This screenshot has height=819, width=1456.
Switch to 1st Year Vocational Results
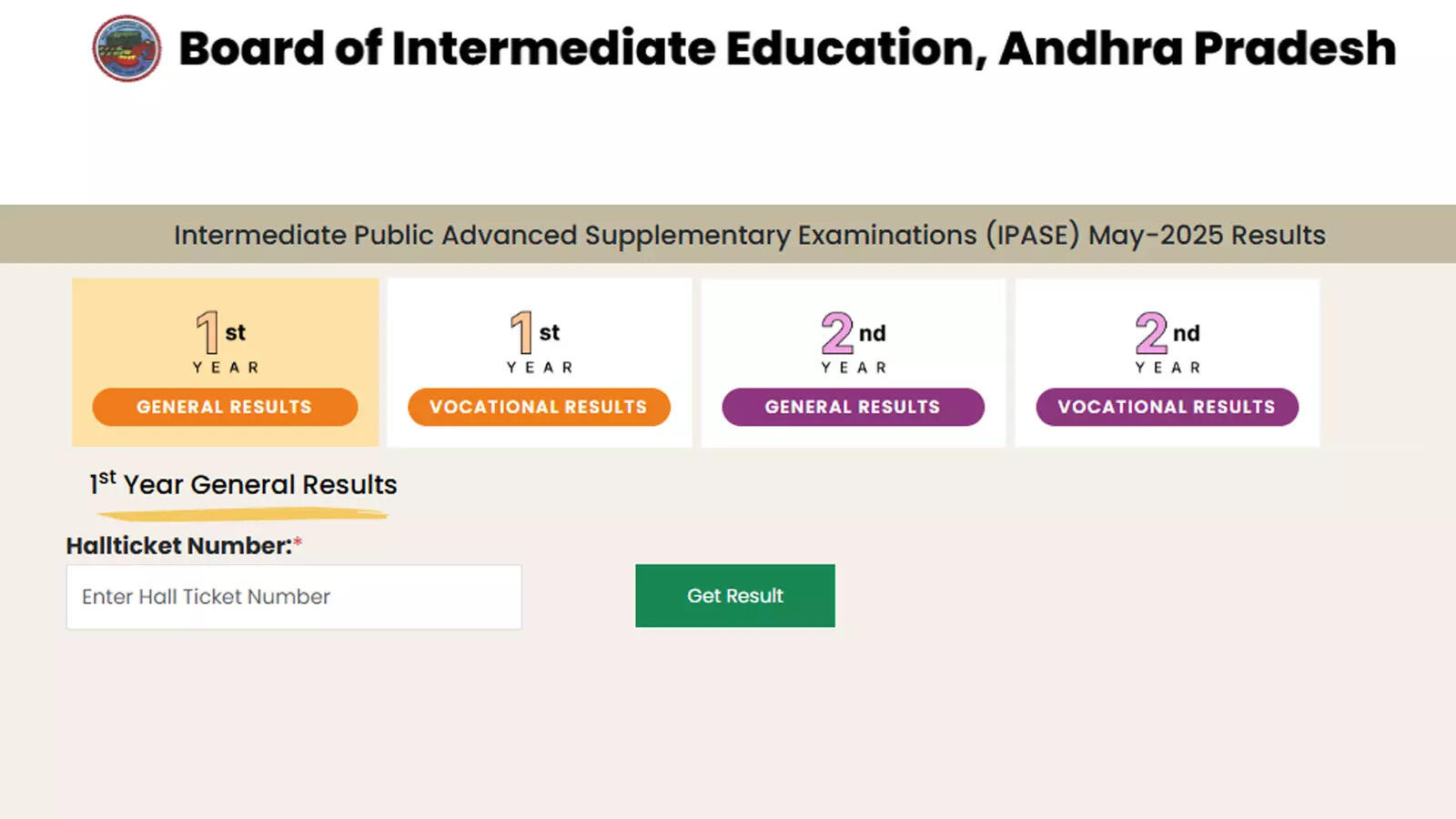coord(539,407)
